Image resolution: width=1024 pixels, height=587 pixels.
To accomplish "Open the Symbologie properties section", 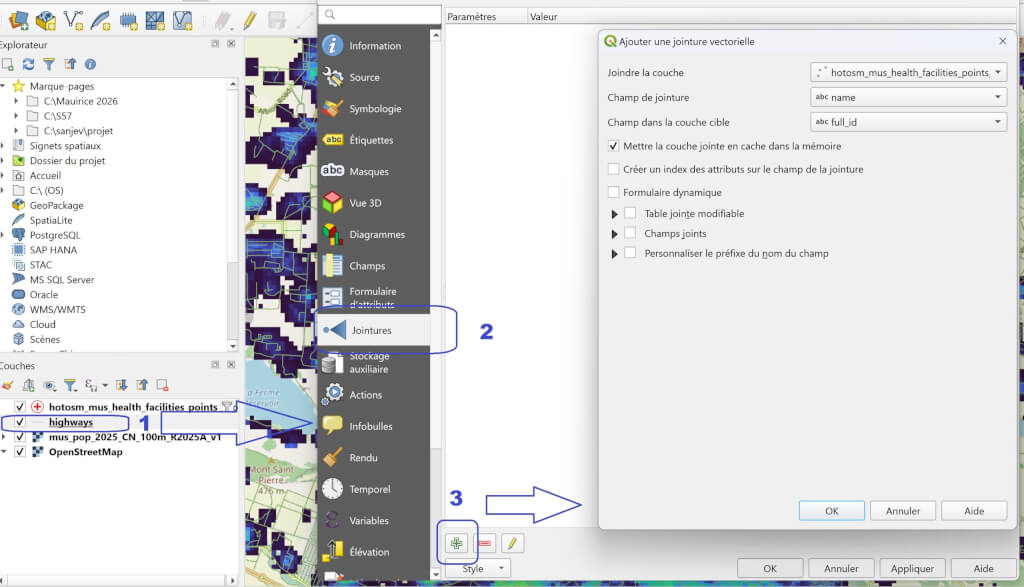I will click(x=374, y=109).
